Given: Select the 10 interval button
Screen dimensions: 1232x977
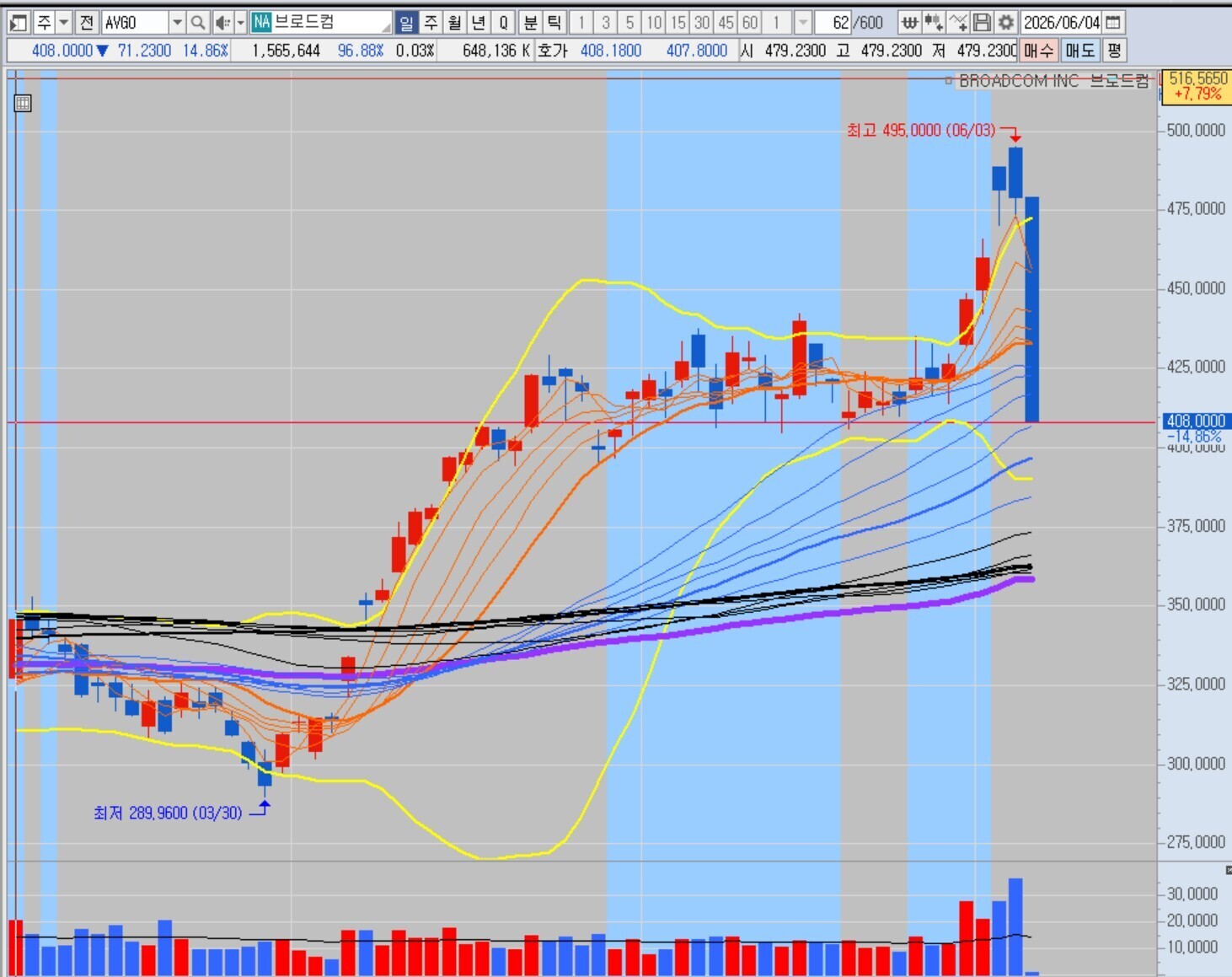Looking at the screenshot, I should [x=654, y=23].
